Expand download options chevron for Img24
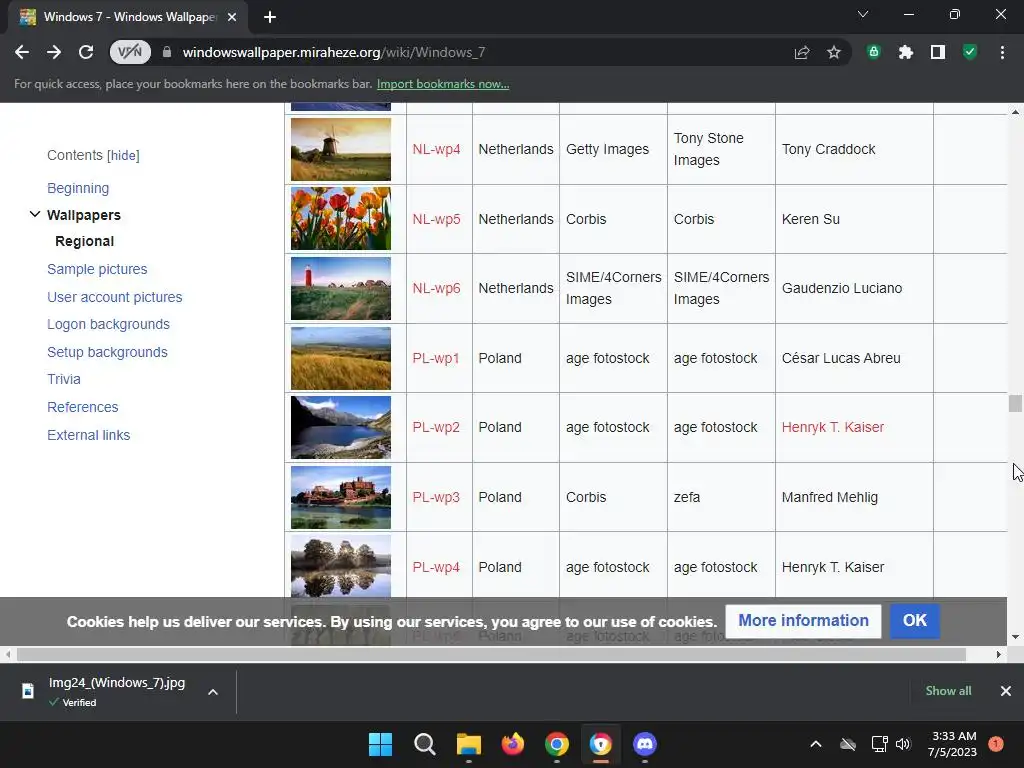1024x768 pixels. point(213,692)
